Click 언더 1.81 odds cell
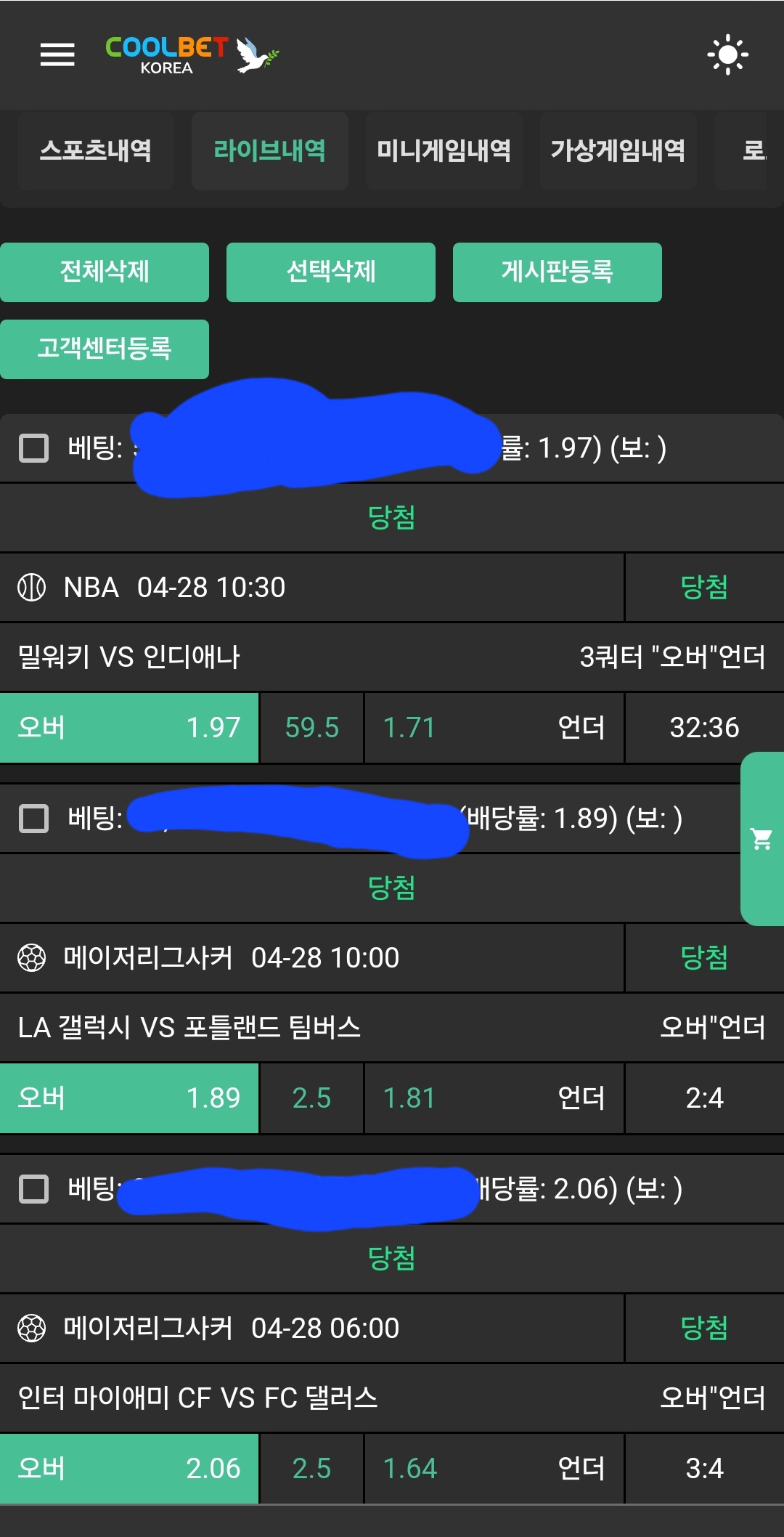The width and height of the screenshot is (784, 1537). 494,1098
